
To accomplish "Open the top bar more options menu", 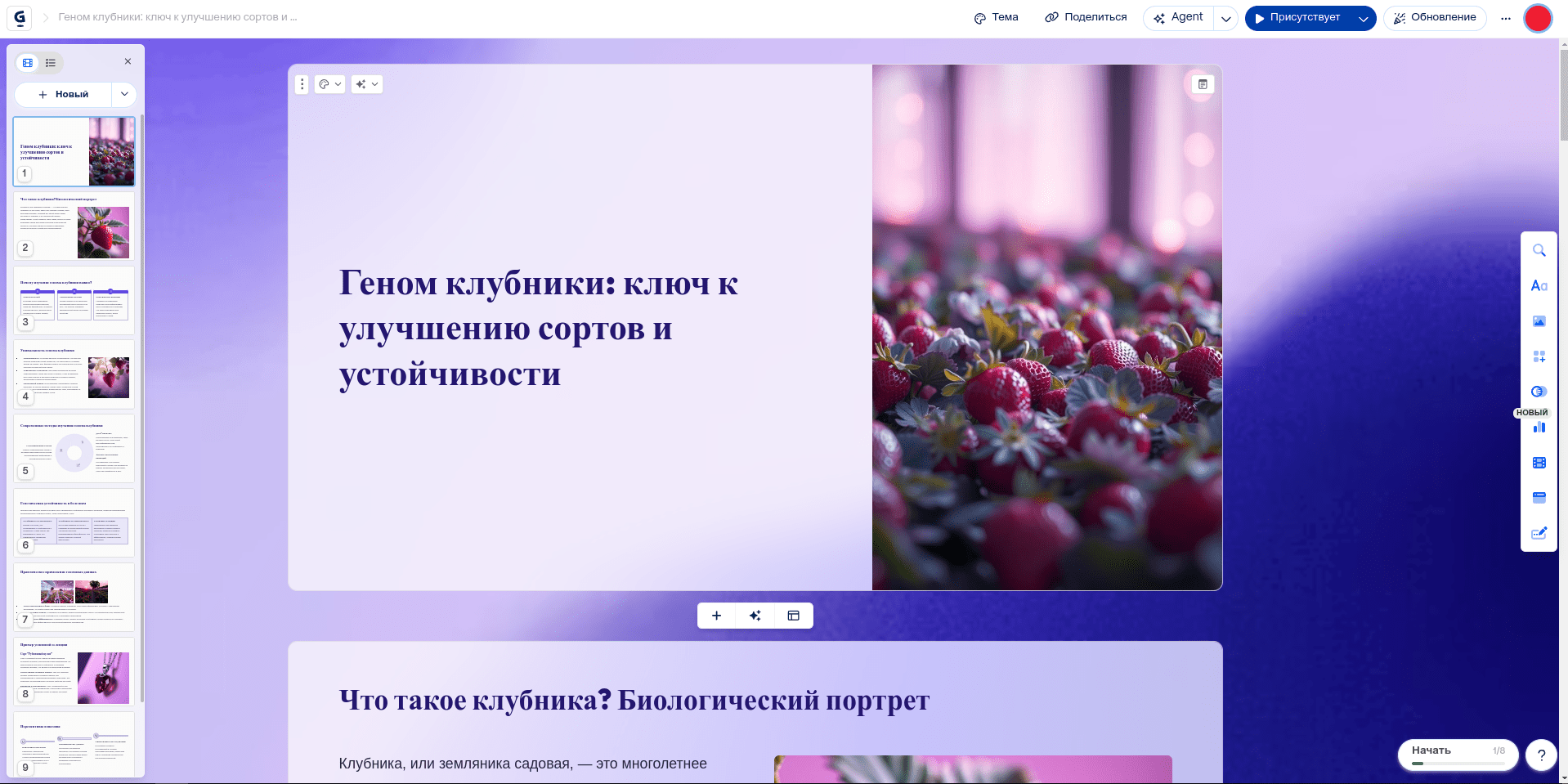I will coord(1505,18).
